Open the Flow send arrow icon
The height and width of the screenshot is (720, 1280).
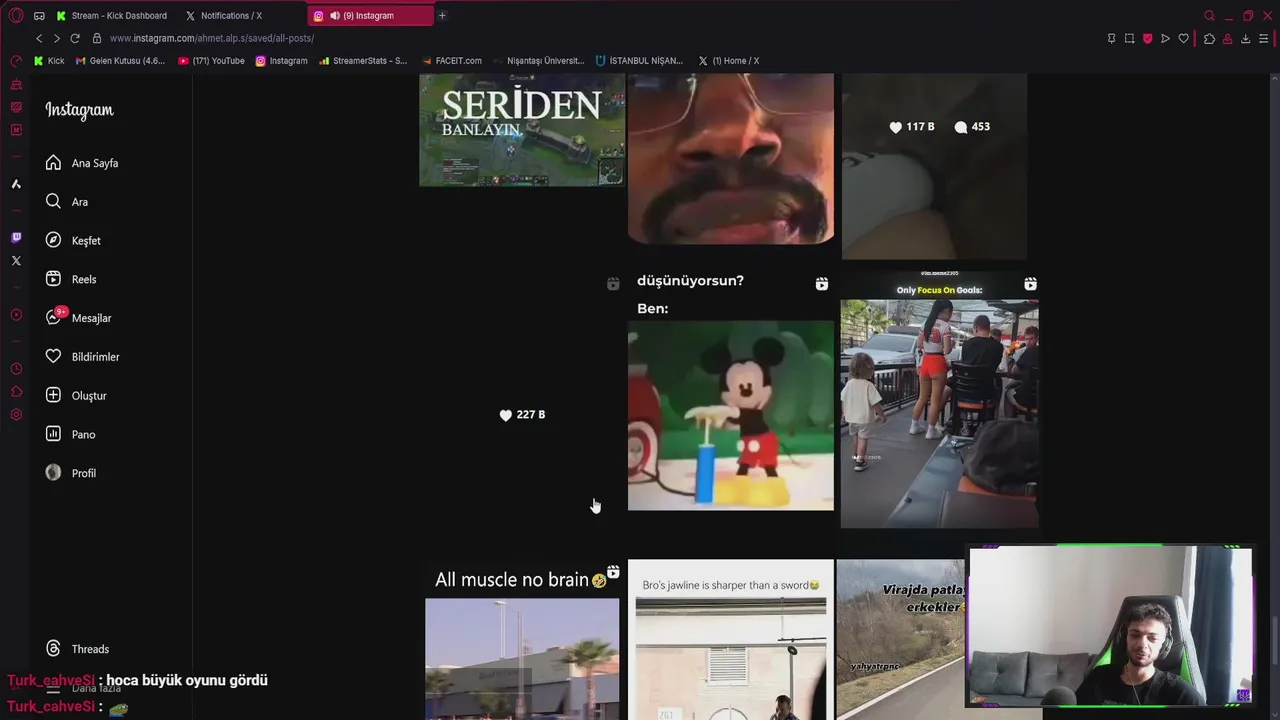[1165, 38]
